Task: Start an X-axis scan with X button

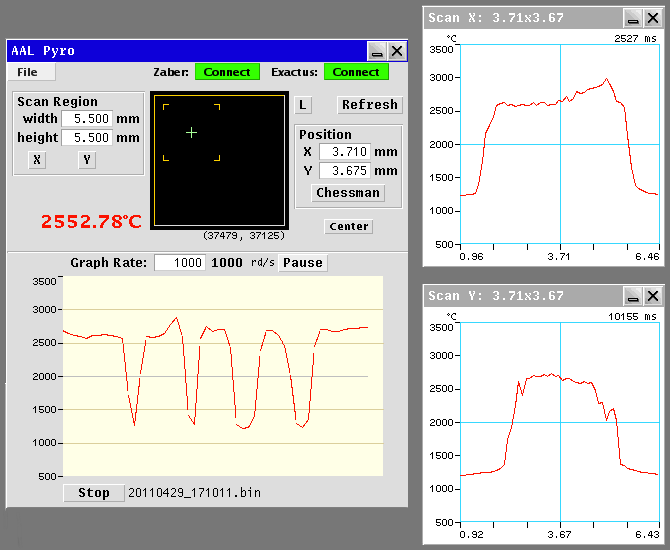Action: 37,160
